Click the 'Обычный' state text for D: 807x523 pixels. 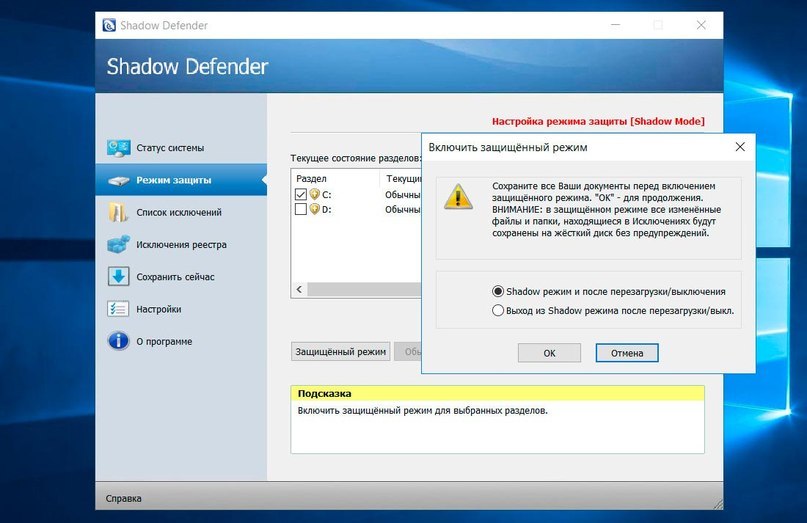[x=402, y=210]
